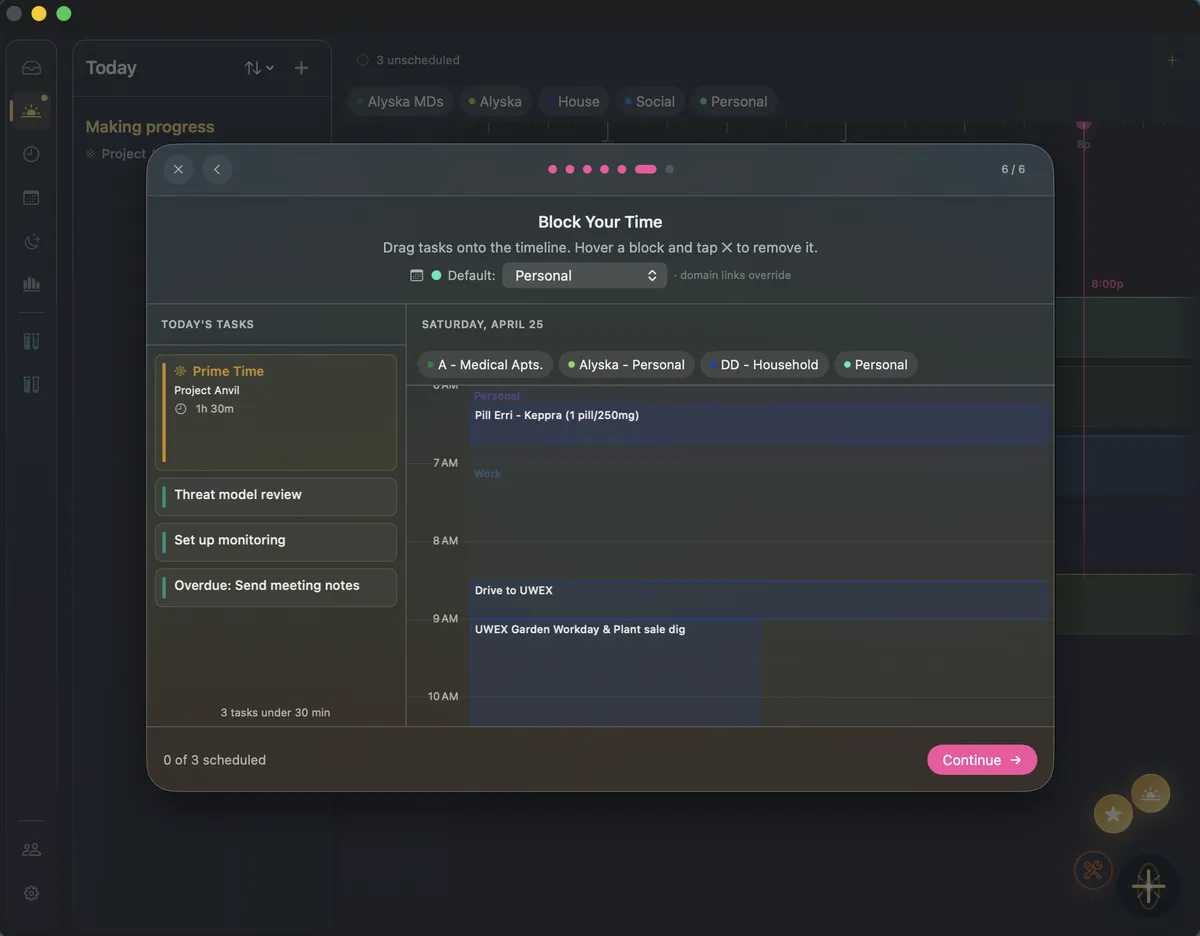Open the calendar view from the sidebar
Viewport: 1200px width, 936px height.
click(31, 197)
